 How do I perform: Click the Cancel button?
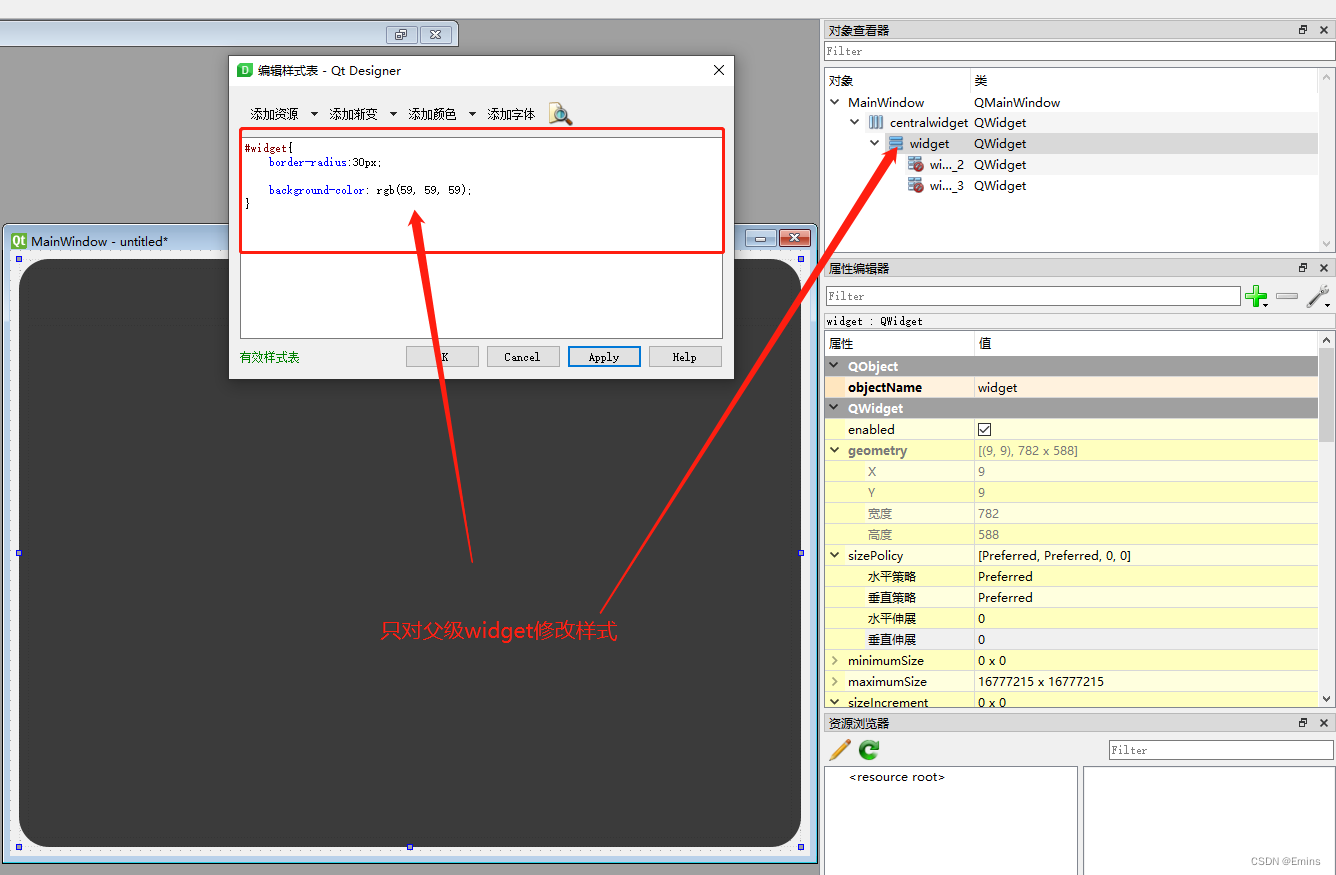point(523,357)
